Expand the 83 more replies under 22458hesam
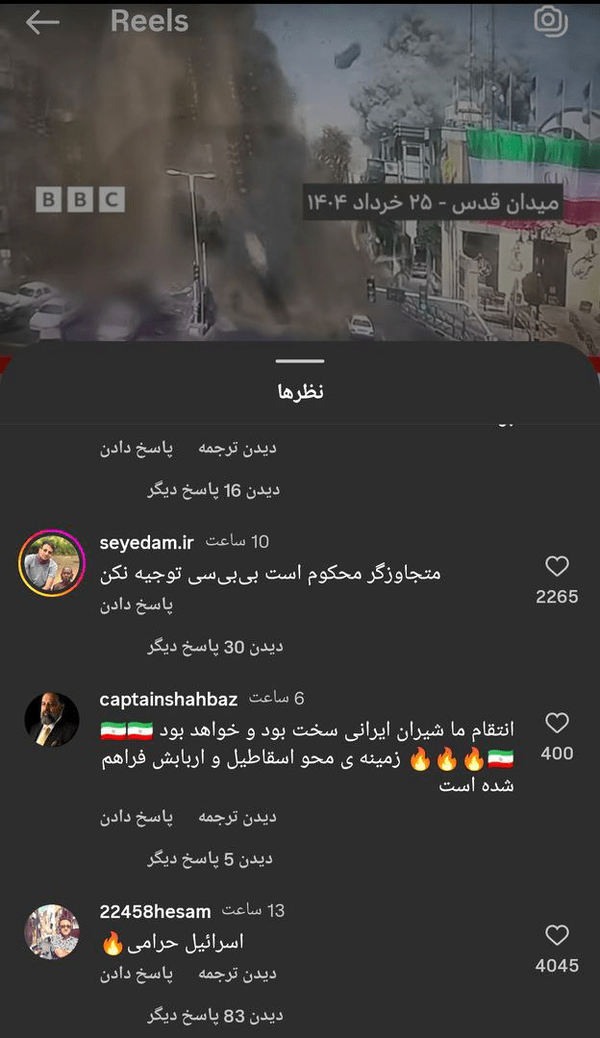The width and height of the screenshot is (600, 1038). coord(215,1015)
